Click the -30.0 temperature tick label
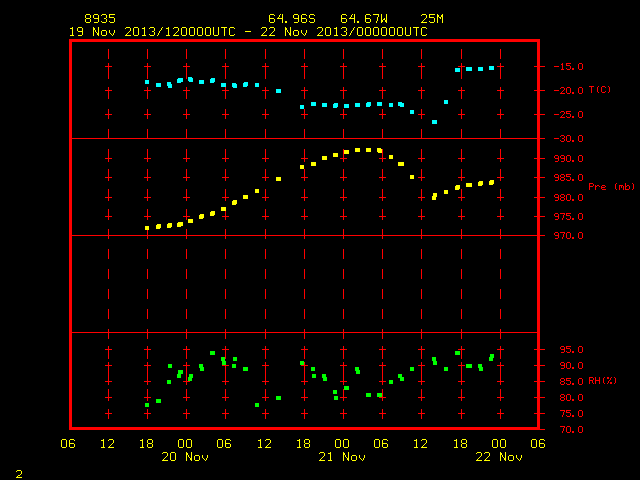 click(x=569, y=139)
